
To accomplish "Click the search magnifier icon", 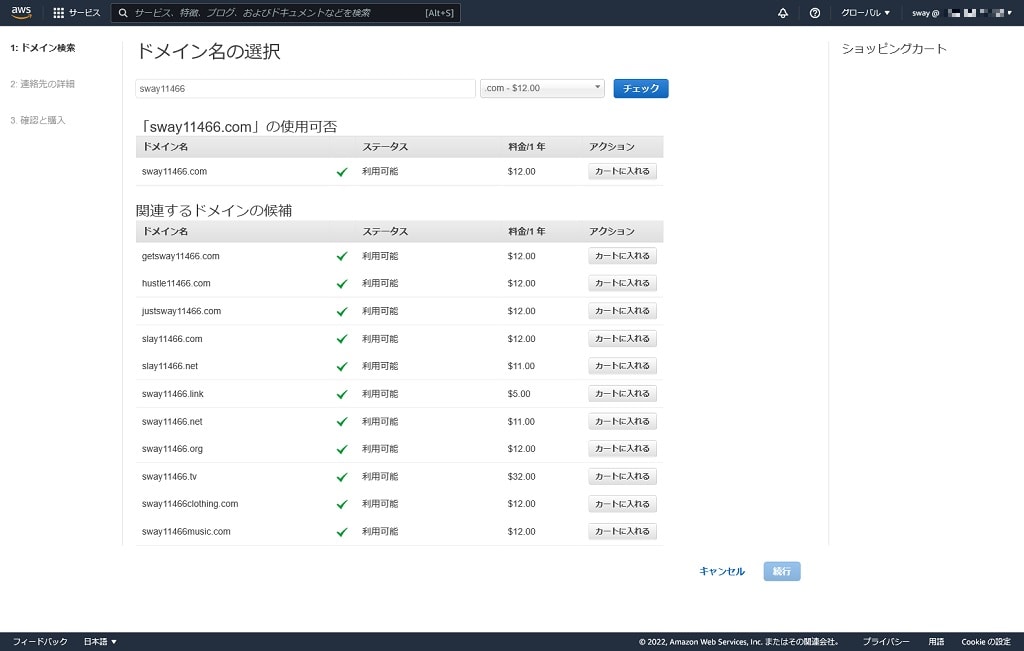I will (x=123, y=13).
